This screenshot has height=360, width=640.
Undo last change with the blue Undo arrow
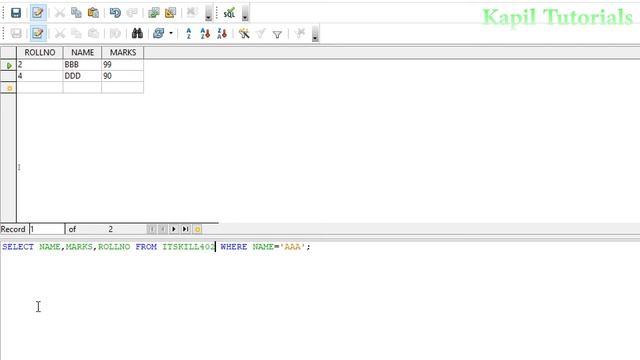pyautogui.click(x=115, y=13)
